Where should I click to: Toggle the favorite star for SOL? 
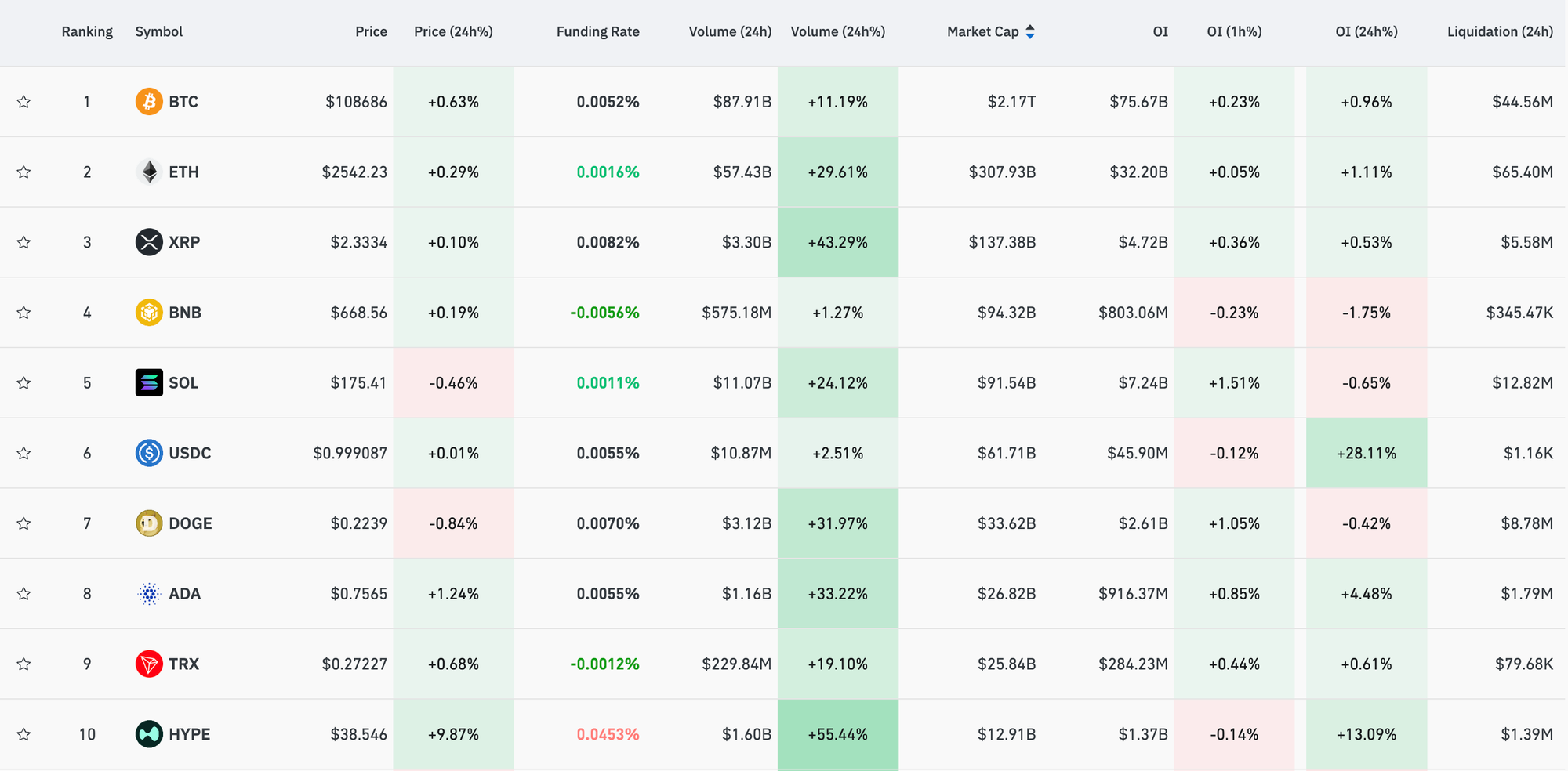point(24,383)
